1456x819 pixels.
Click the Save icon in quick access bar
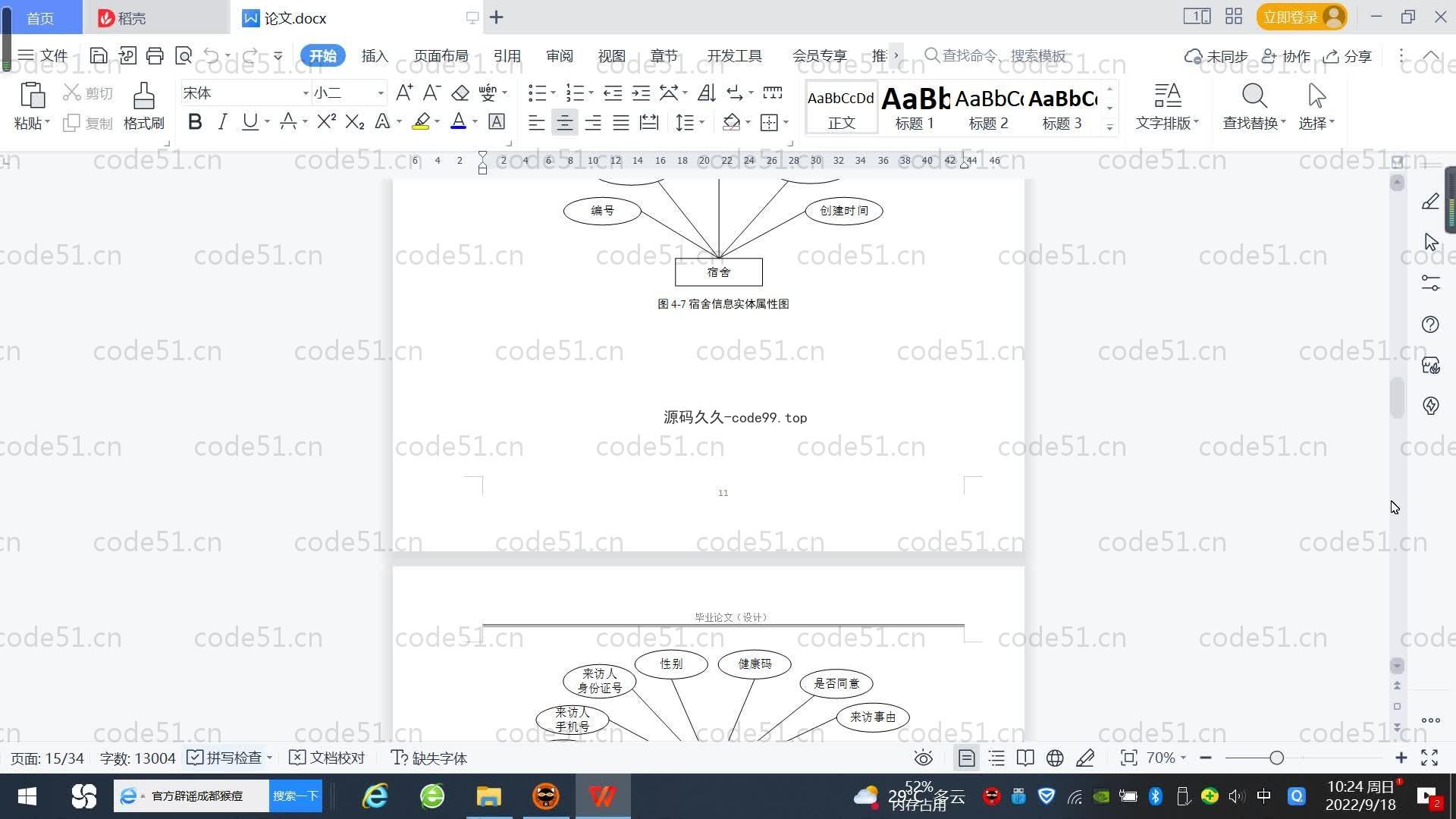click(x=98, y=55)
